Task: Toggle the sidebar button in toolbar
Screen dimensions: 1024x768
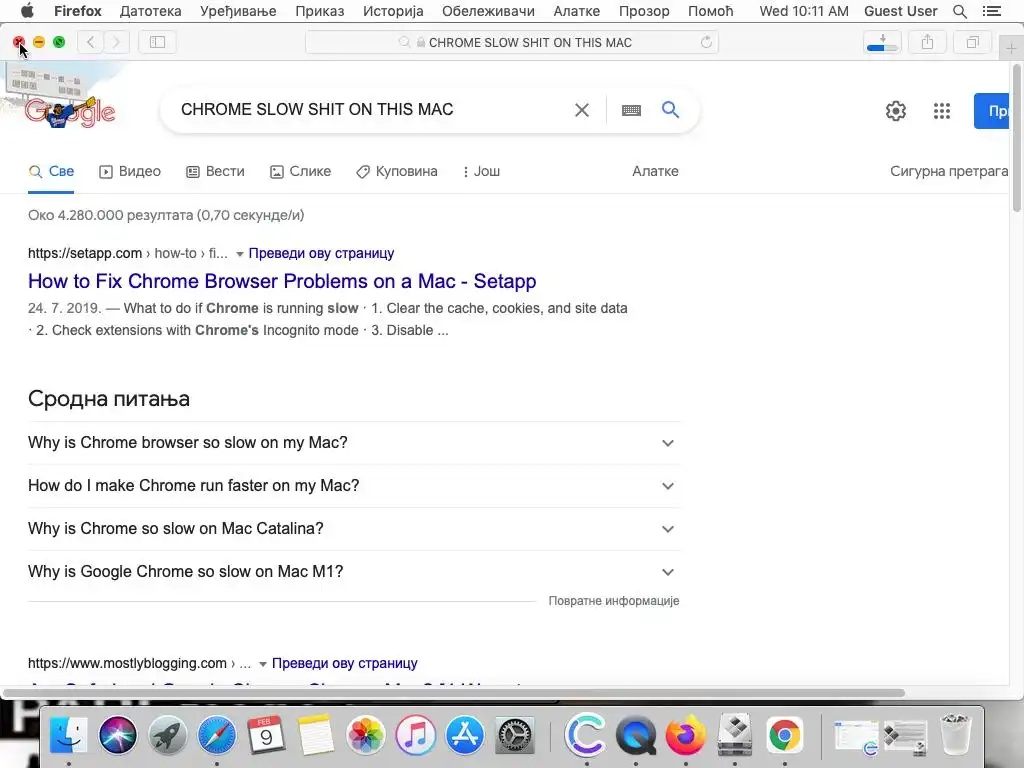Action: coord(157,42)
